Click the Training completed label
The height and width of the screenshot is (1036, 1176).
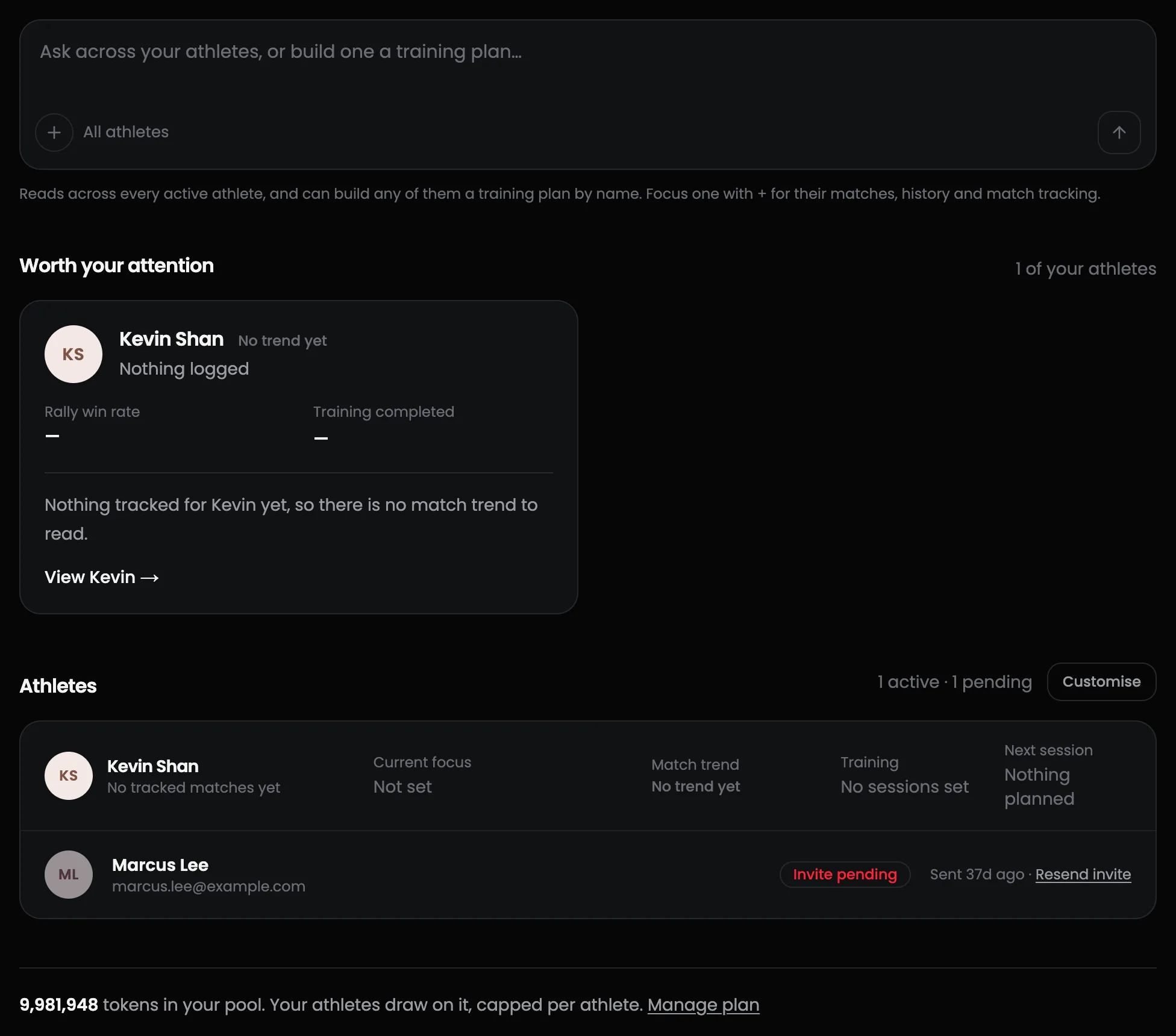click(x=384, y=412)
